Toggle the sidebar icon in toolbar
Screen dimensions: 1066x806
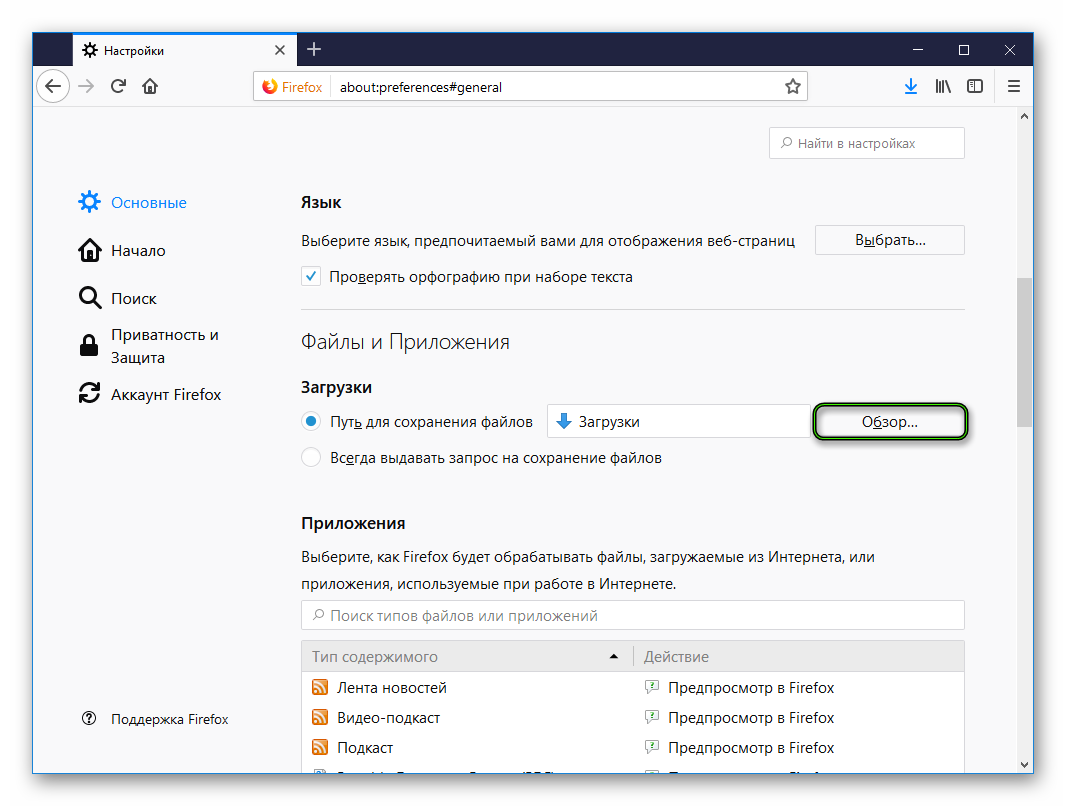click(x=975, y=86)
